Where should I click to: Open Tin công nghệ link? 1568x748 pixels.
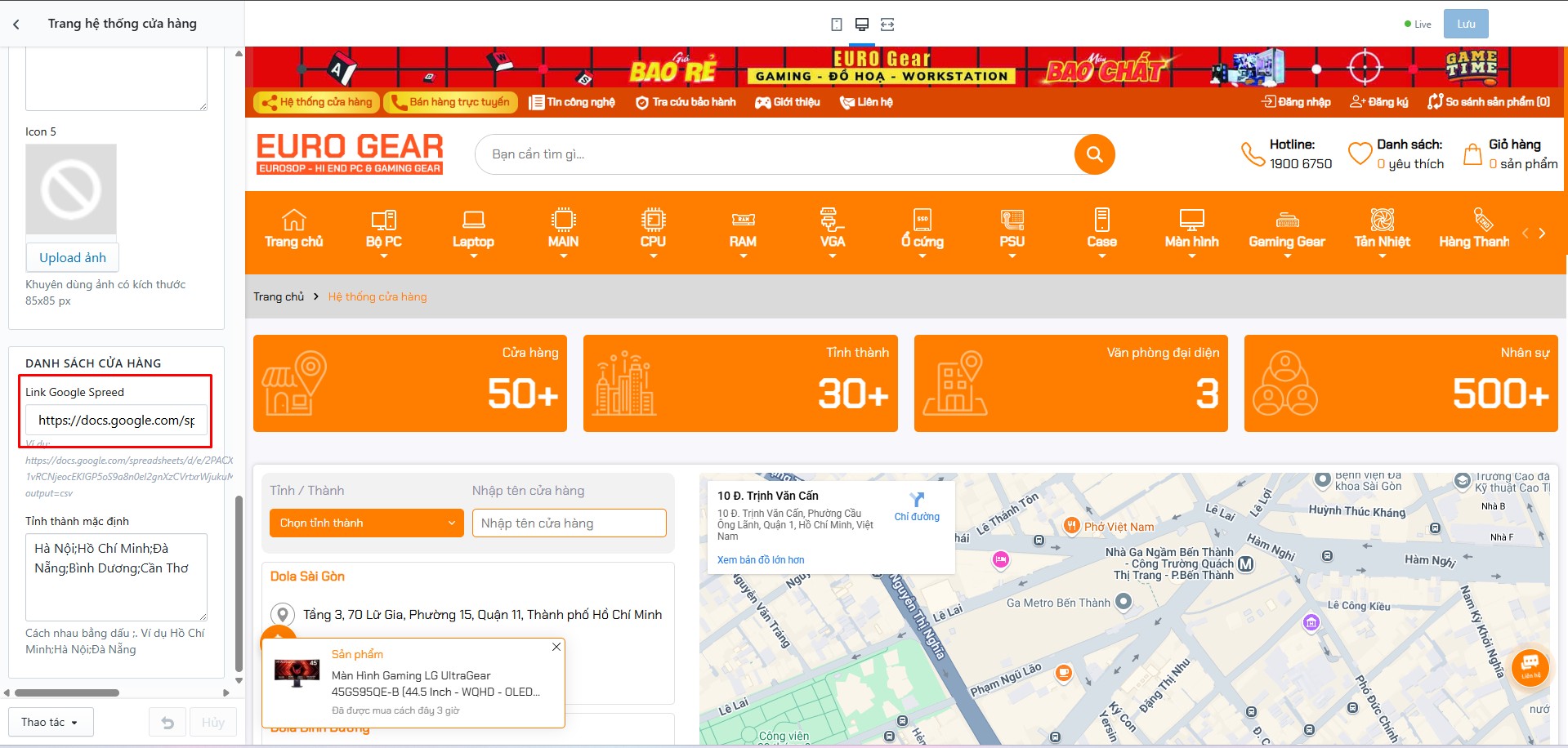click(x=572, y=102)
